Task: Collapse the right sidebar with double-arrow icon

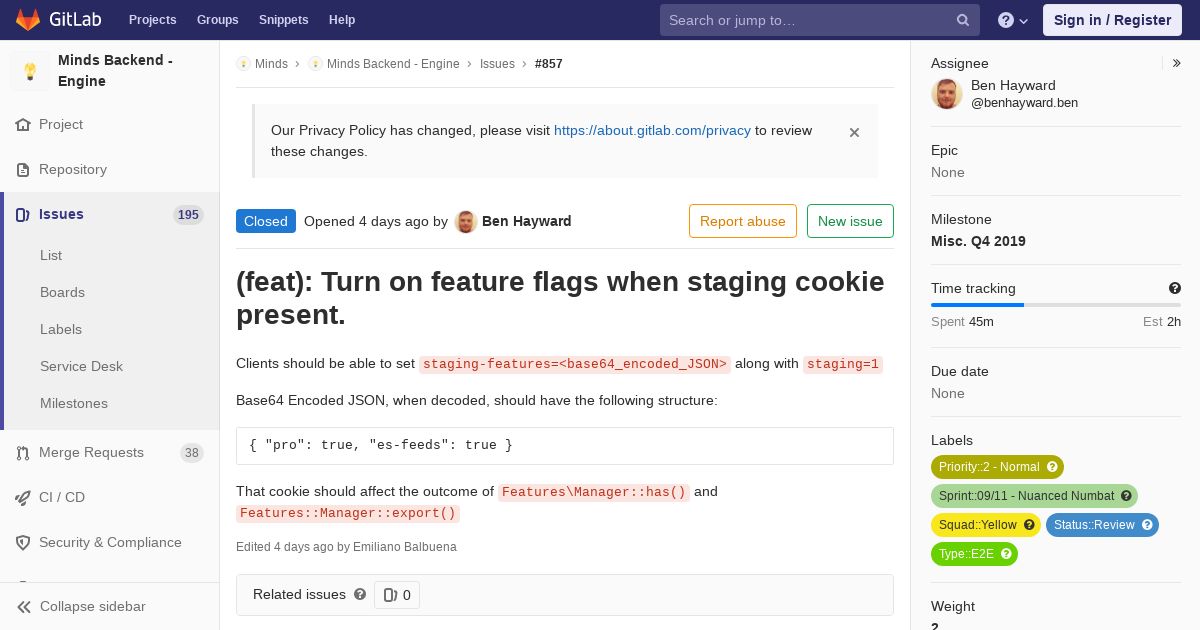Action: pyautogui.click(x=1177, y=63)
